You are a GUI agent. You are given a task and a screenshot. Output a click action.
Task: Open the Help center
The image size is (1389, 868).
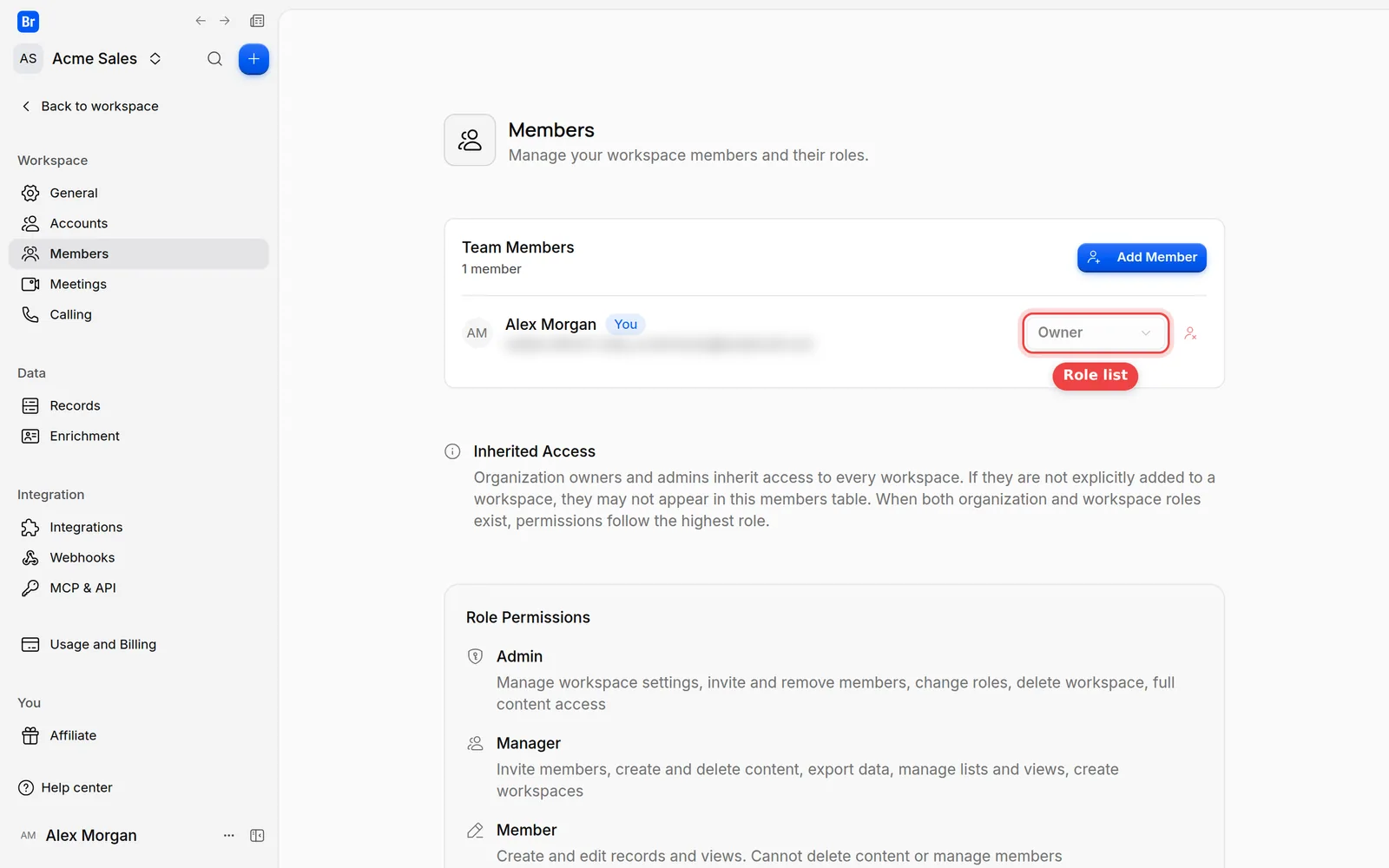click(x=65, y=787)
